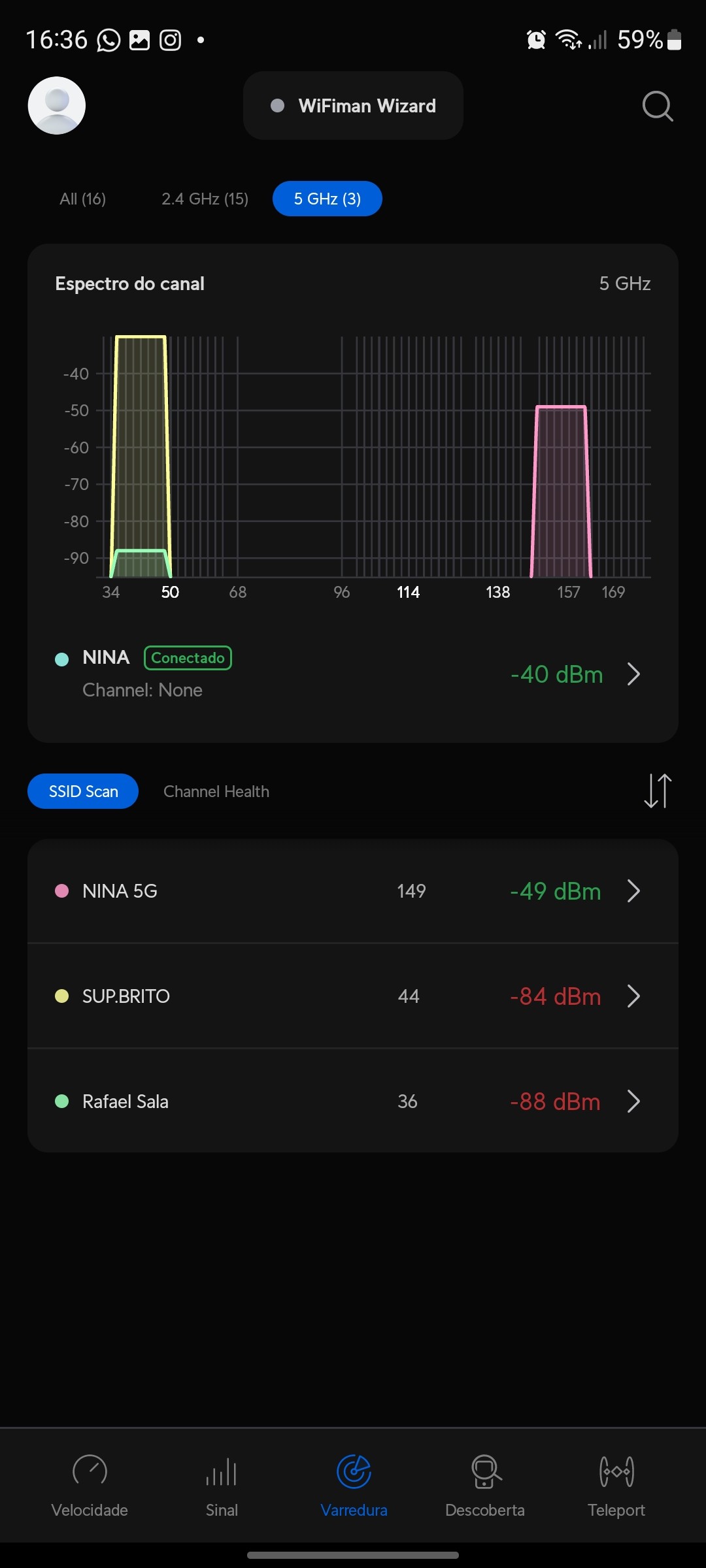Open the Descoberta device discovery tab

[x=485, y=1484]
